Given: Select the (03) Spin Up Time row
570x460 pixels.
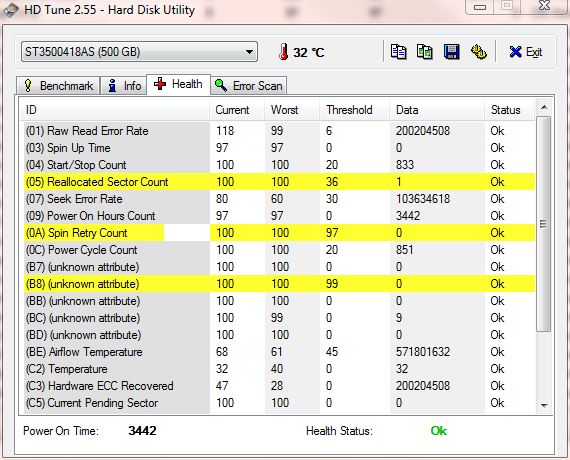Looking at the screenshot, I should tap(279, 148).
